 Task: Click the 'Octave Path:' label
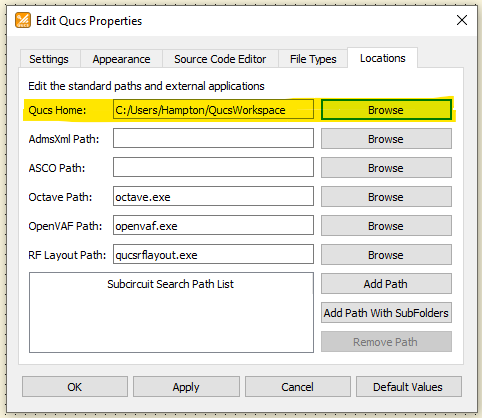[60, 197]
